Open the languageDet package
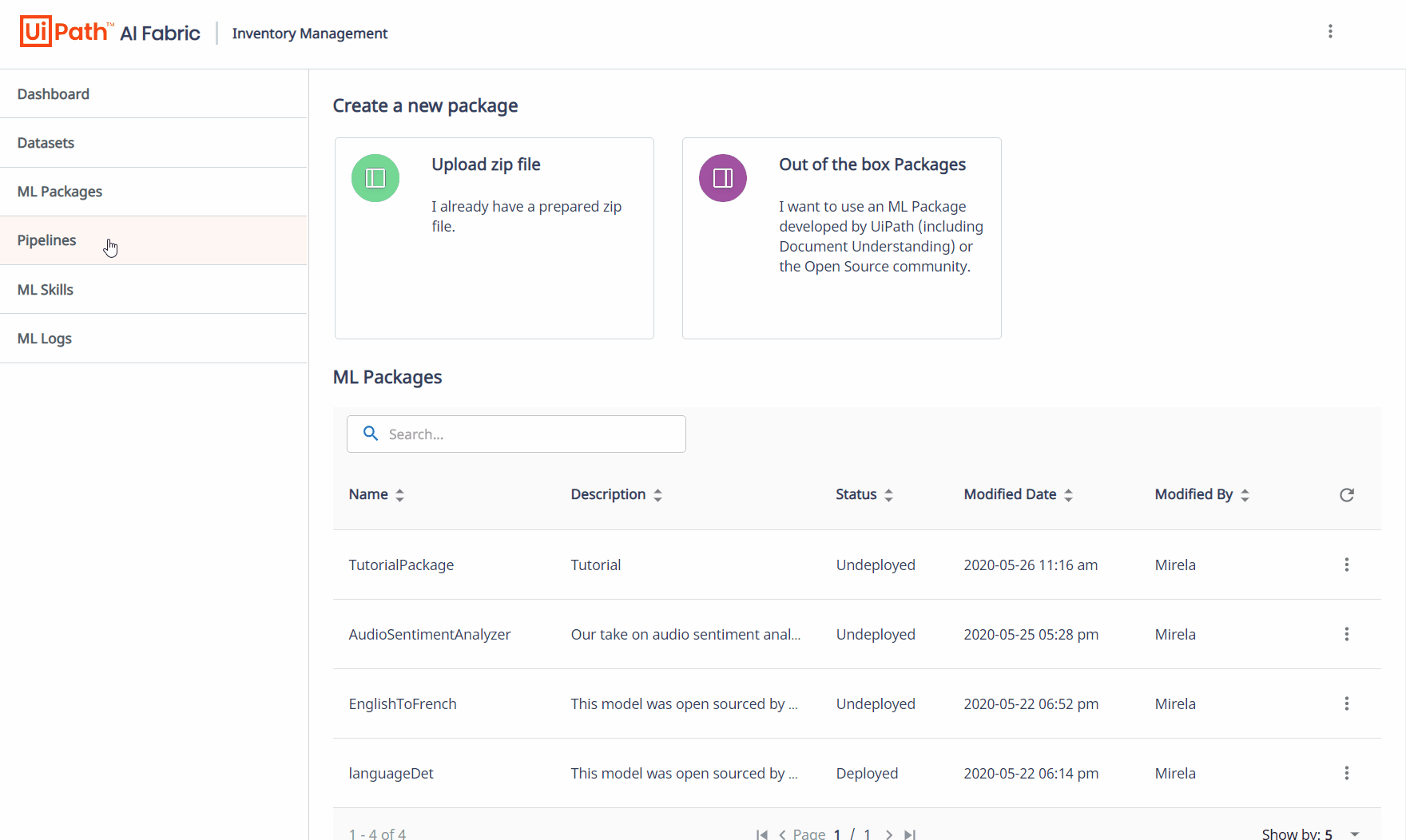1406x840 pixels. pyautogui.click(x=391, y=773)
